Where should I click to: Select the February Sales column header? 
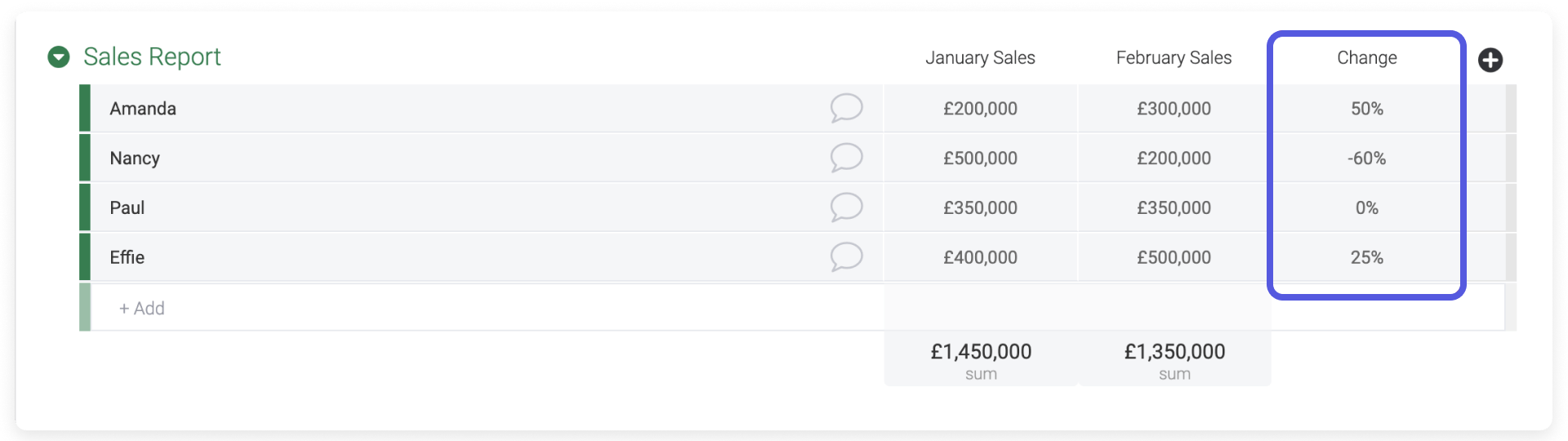pos(1174,58)
